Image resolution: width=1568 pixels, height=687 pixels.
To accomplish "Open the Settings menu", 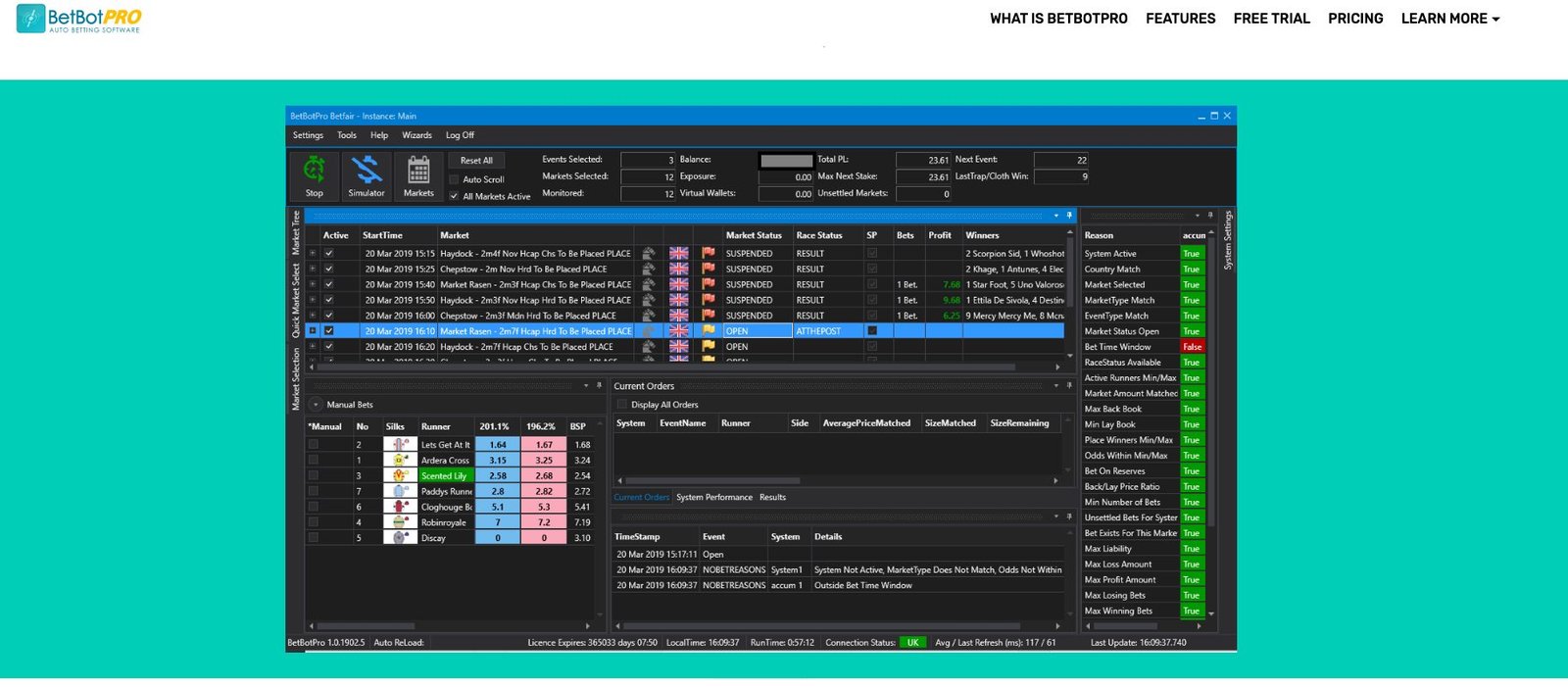I will (308, 135).
